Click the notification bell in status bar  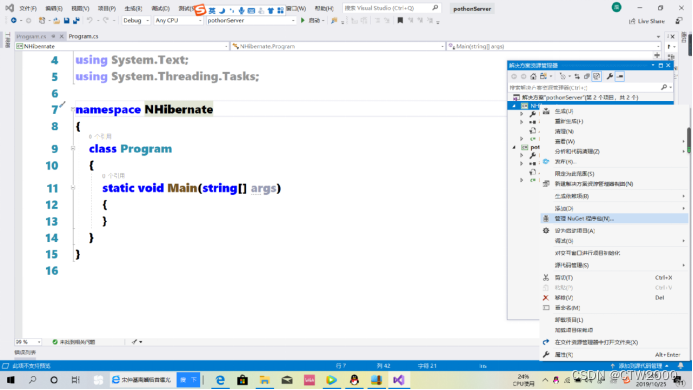point(681,366)
